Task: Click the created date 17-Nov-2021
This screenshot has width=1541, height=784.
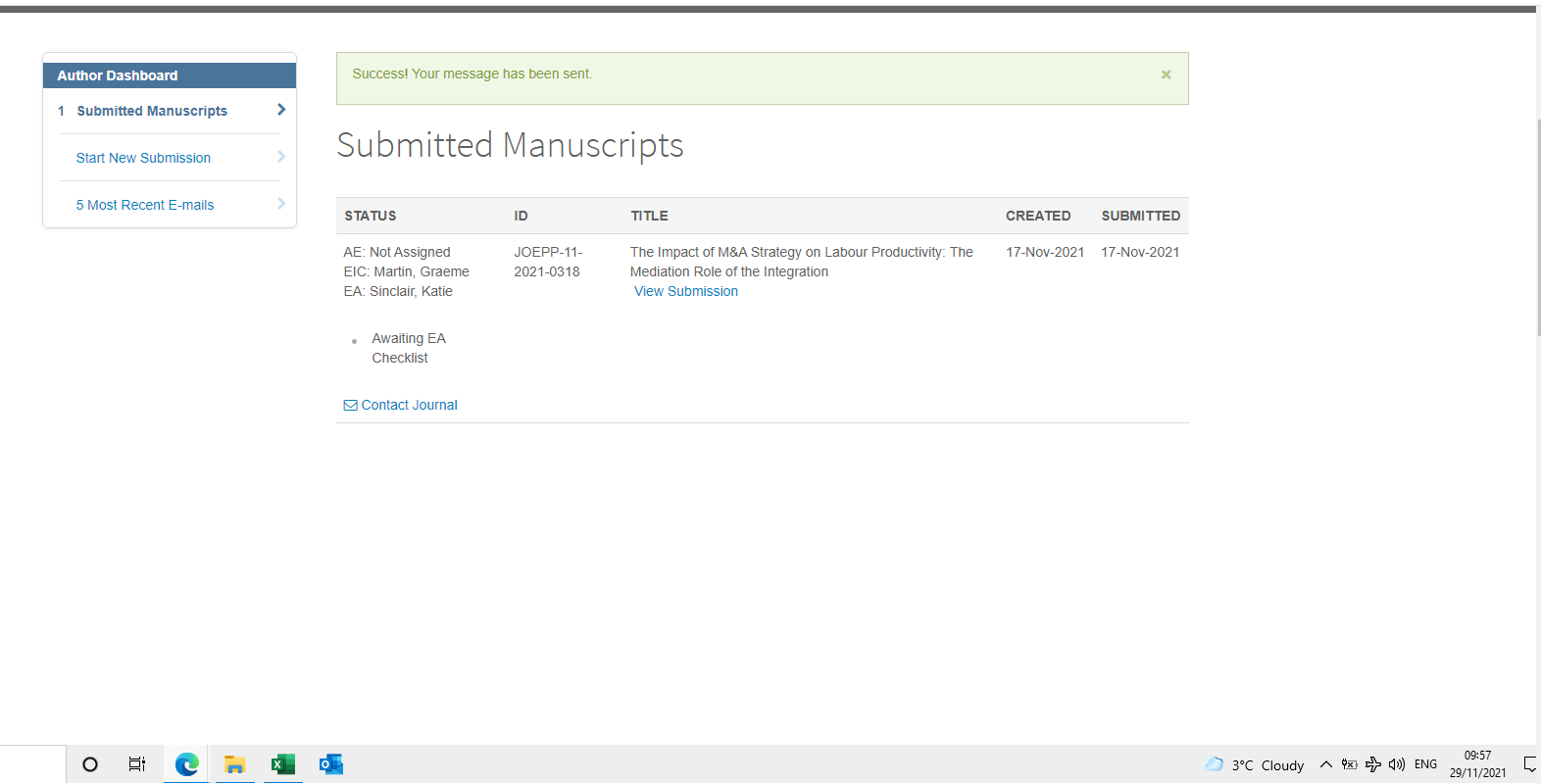Action: [x=1045, y=252]
